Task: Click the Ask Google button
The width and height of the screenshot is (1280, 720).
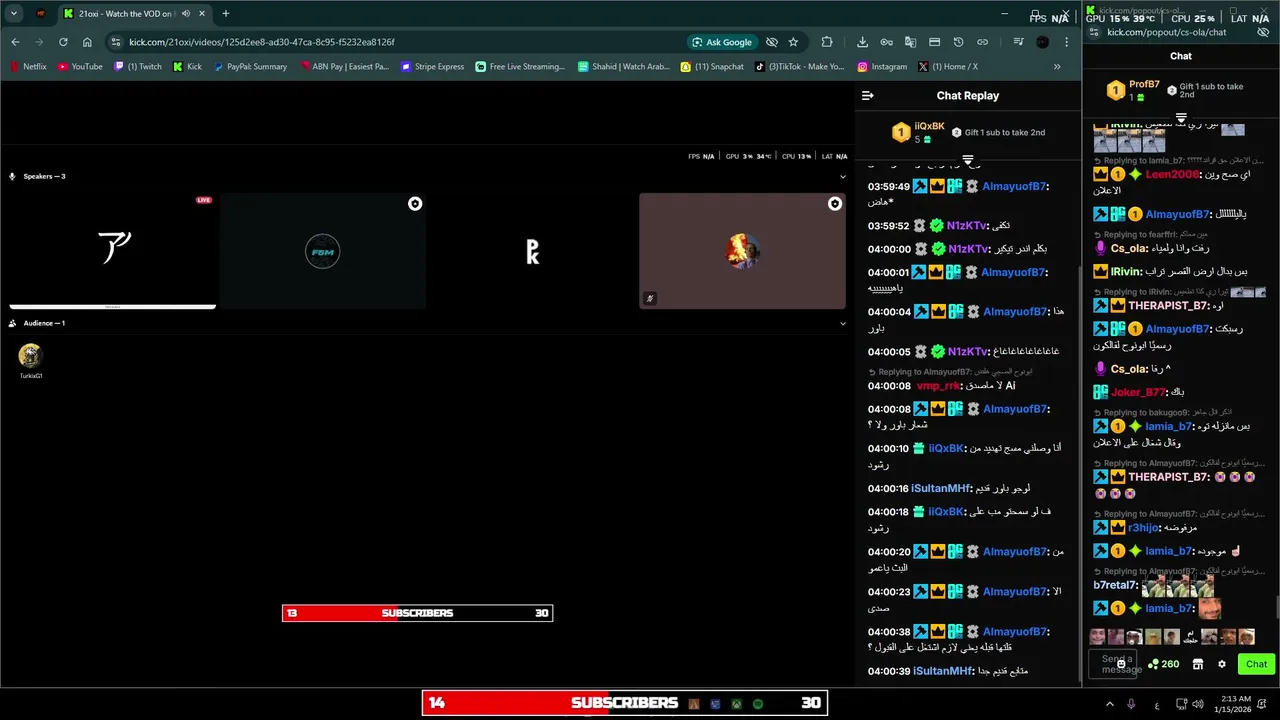Action: pyautogui.click(x=721, y=42)
